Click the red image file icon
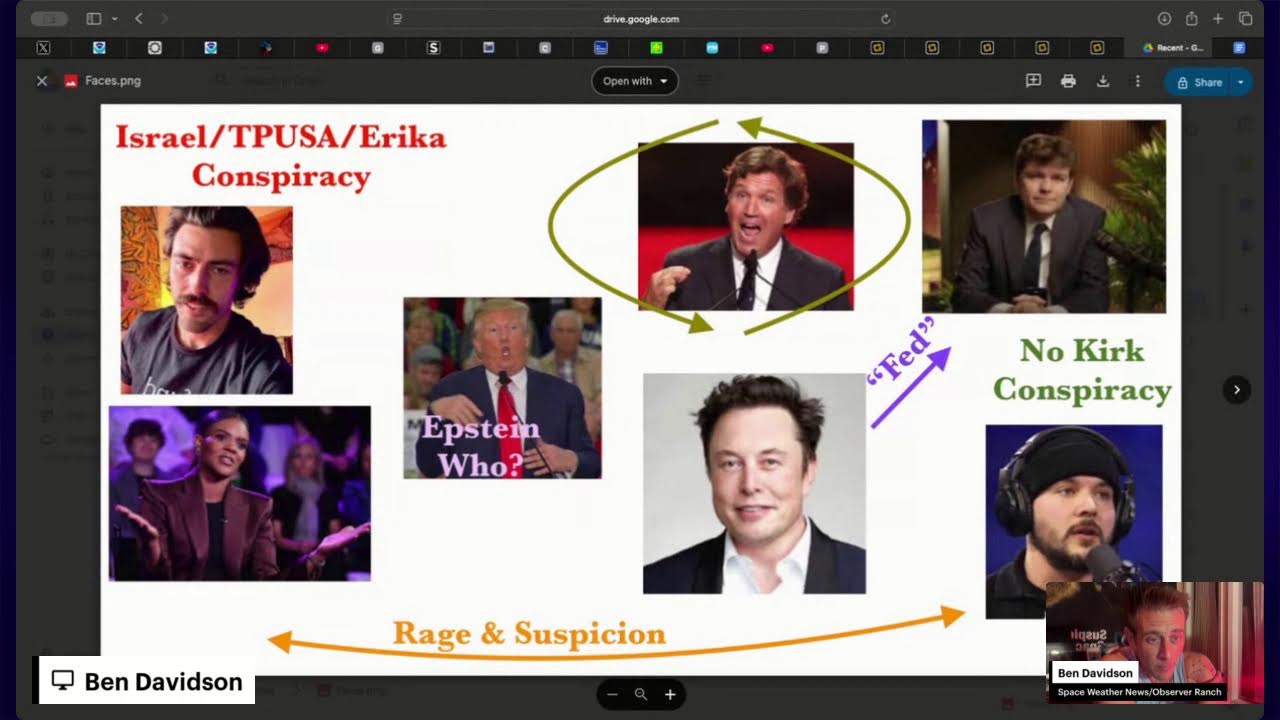Viewport: 1280px width, 720px height. [x=71, y=81]
